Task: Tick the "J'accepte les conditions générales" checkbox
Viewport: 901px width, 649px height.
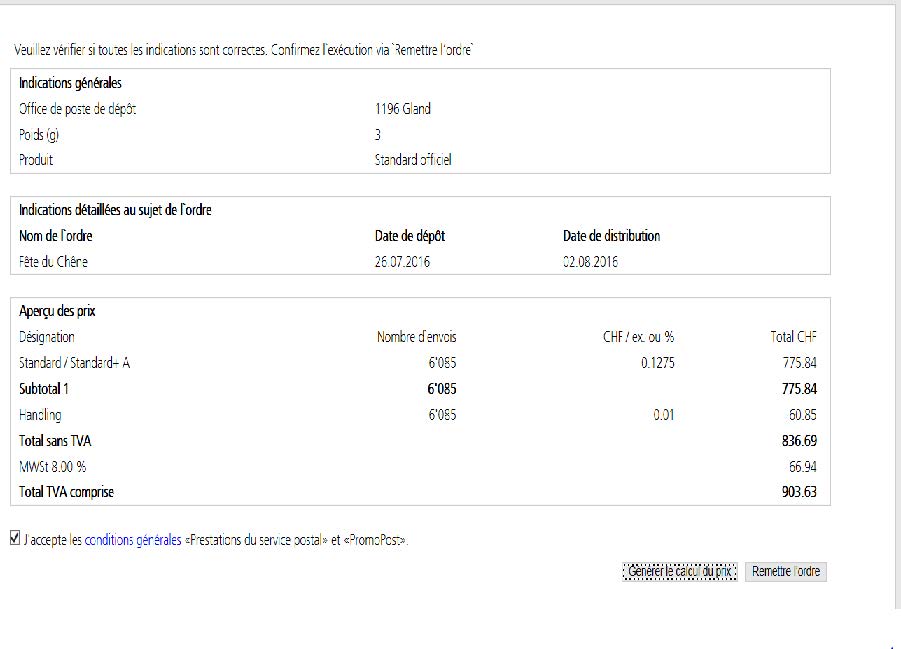Action: pos(14,538)
